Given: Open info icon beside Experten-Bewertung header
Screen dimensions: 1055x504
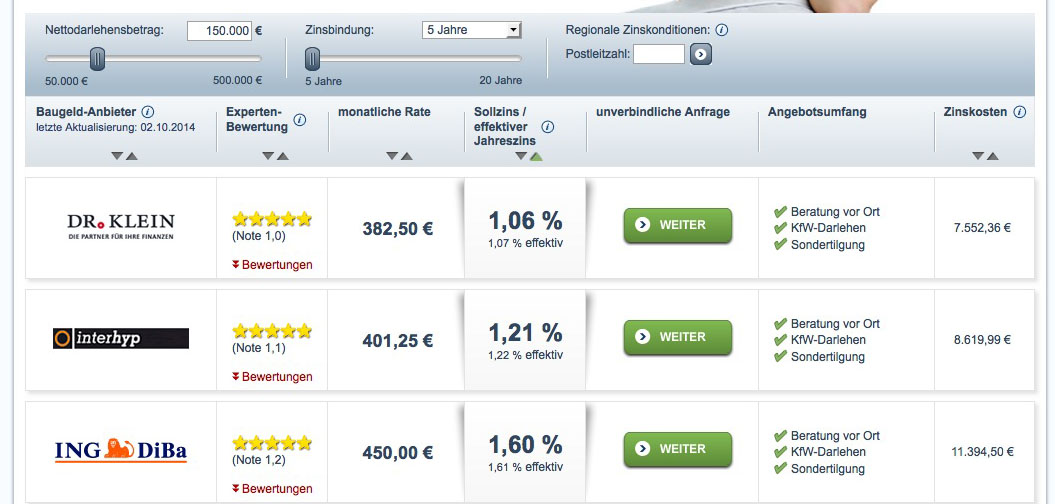Looking at the screenshot, I should 300,120.
